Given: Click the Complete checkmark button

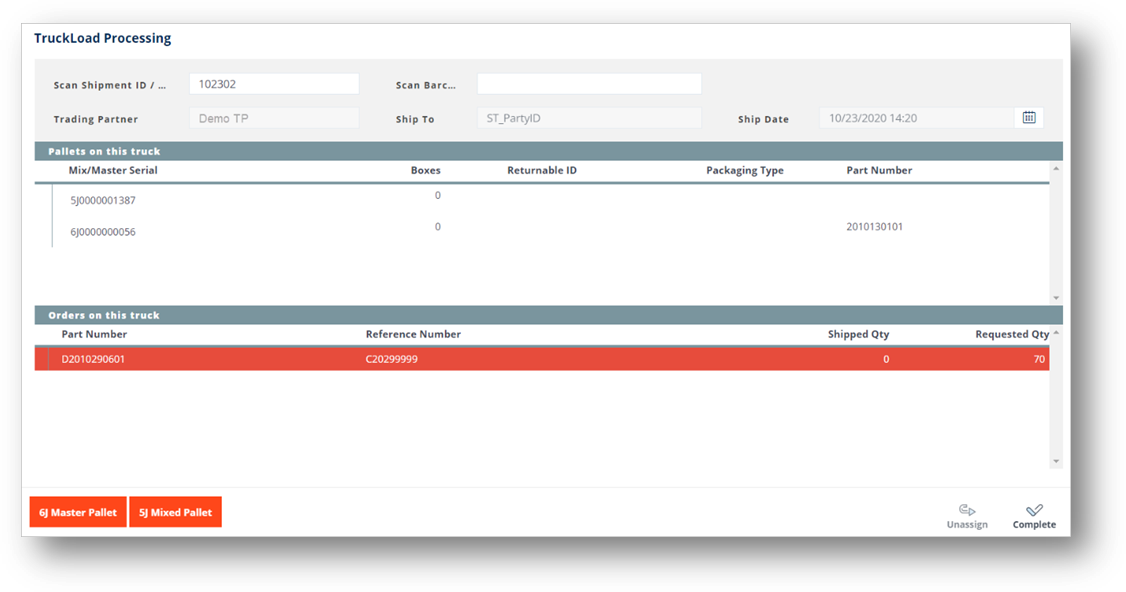Looking at the screenshot, I should click(x=1034, y=516).
